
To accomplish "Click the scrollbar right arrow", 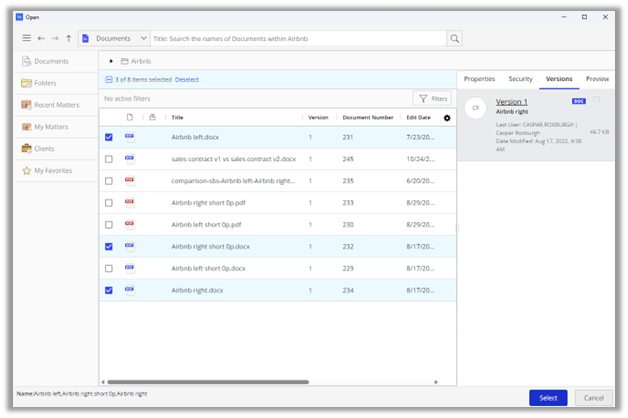I will [436, 382].
